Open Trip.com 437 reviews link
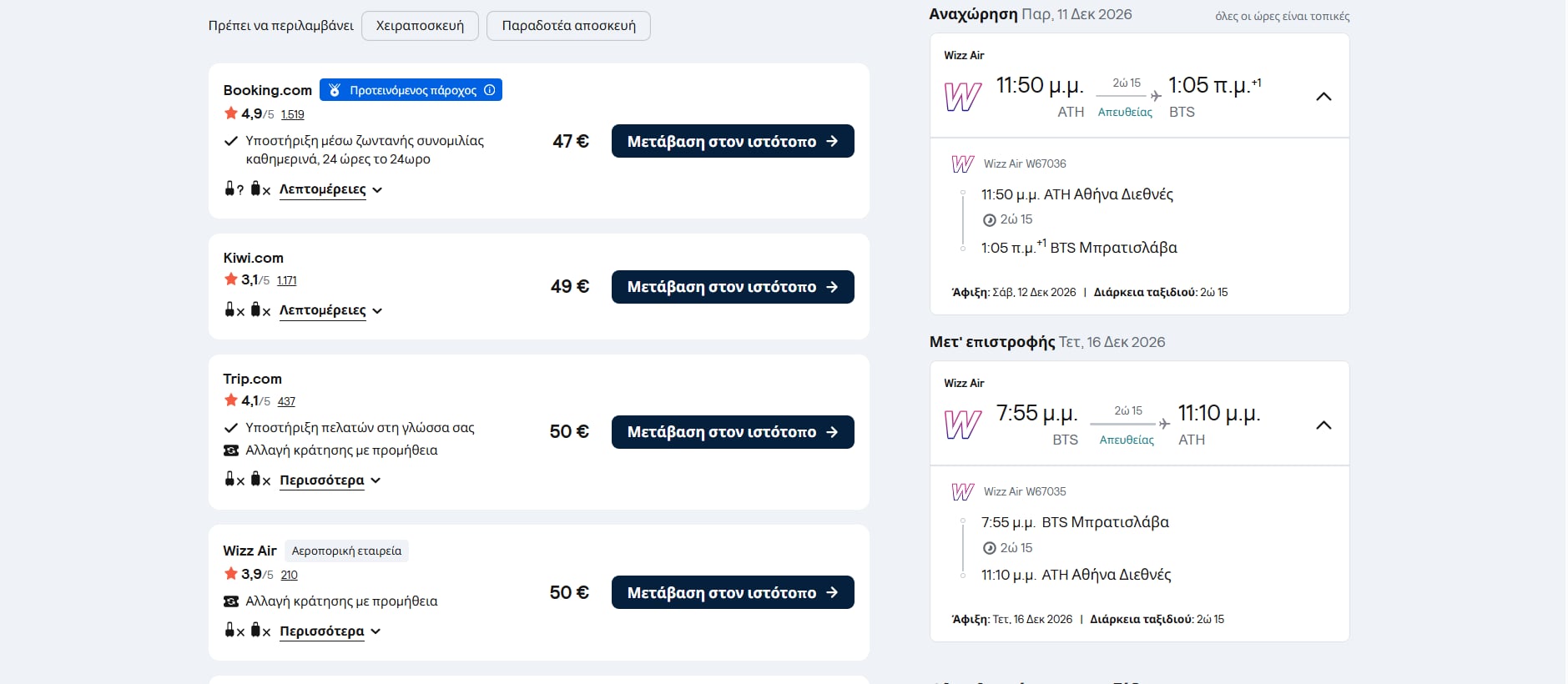1568x684 pixels. [286, 401]
